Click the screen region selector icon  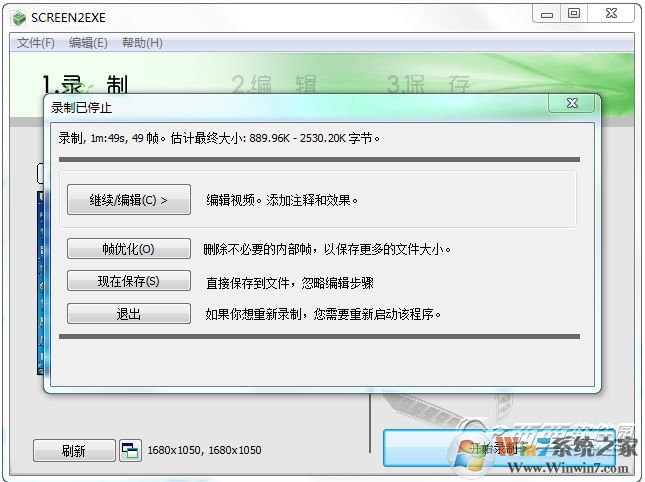point(130,450)
